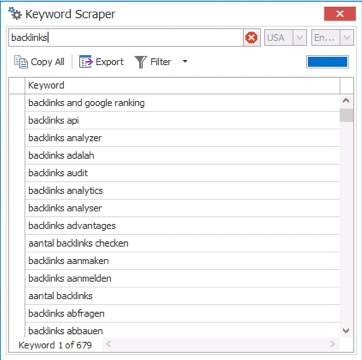Sort by the Keyword column header

point(182,85)
